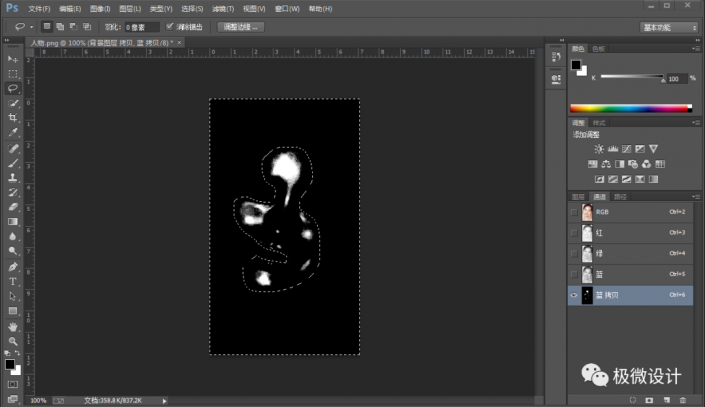The width and height of the screenshot is (705, 407).
Task: Click the feather 羽化 value input field
Action: click(x=141, y=27)
